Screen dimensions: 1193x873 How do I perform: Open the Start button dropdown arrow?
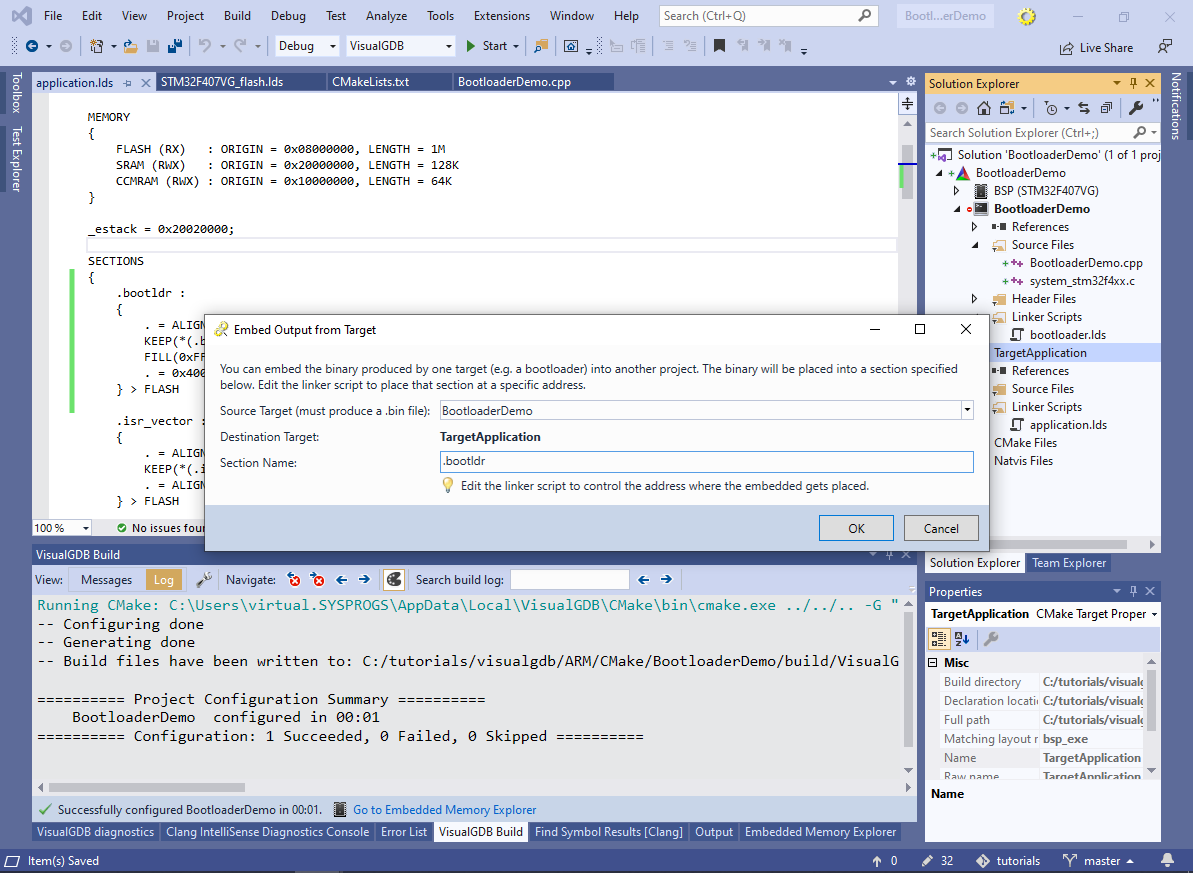pyautogui.click(x=517, y=46)
